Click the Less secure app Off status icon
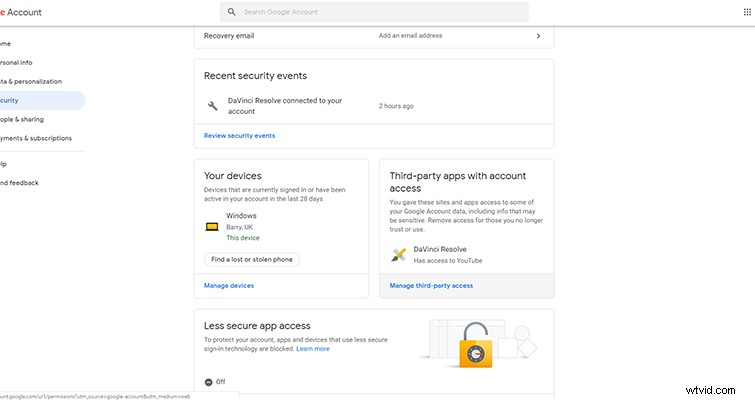Screen dimensions: 755x400 [x=208, y=381]
